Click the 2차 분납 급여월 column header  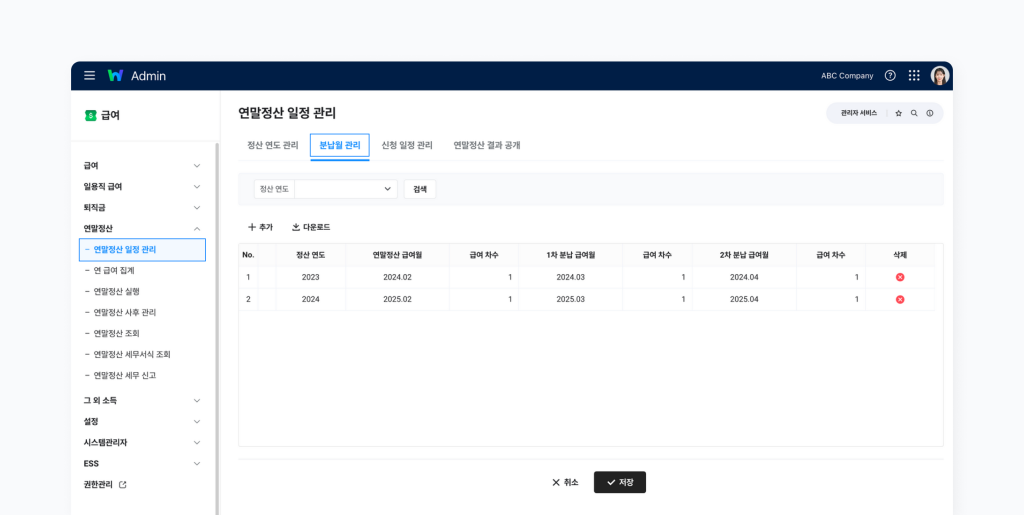[744, 255]
